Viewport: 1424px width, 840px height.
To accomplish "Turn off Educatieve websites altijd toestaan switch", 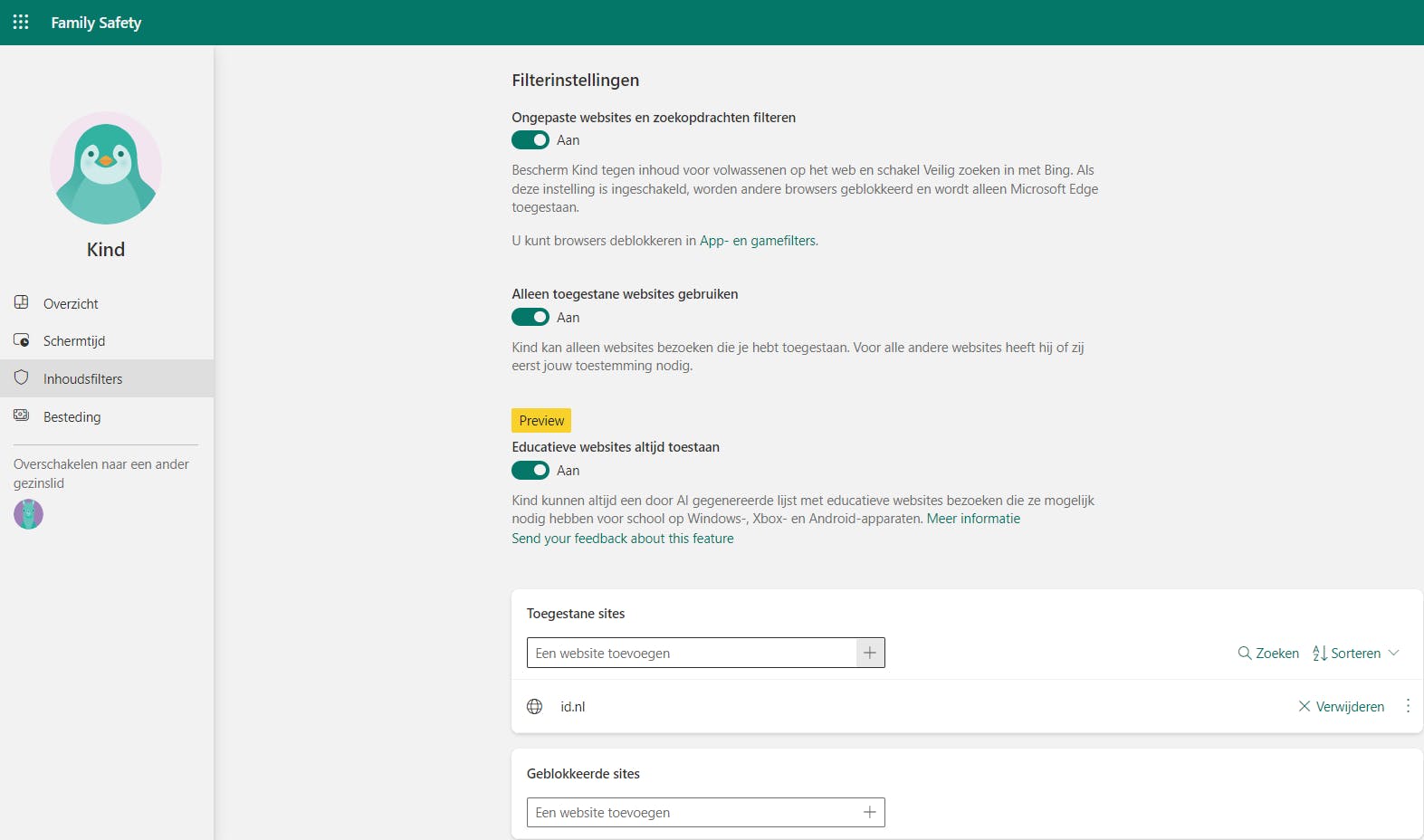I will 530,471.
